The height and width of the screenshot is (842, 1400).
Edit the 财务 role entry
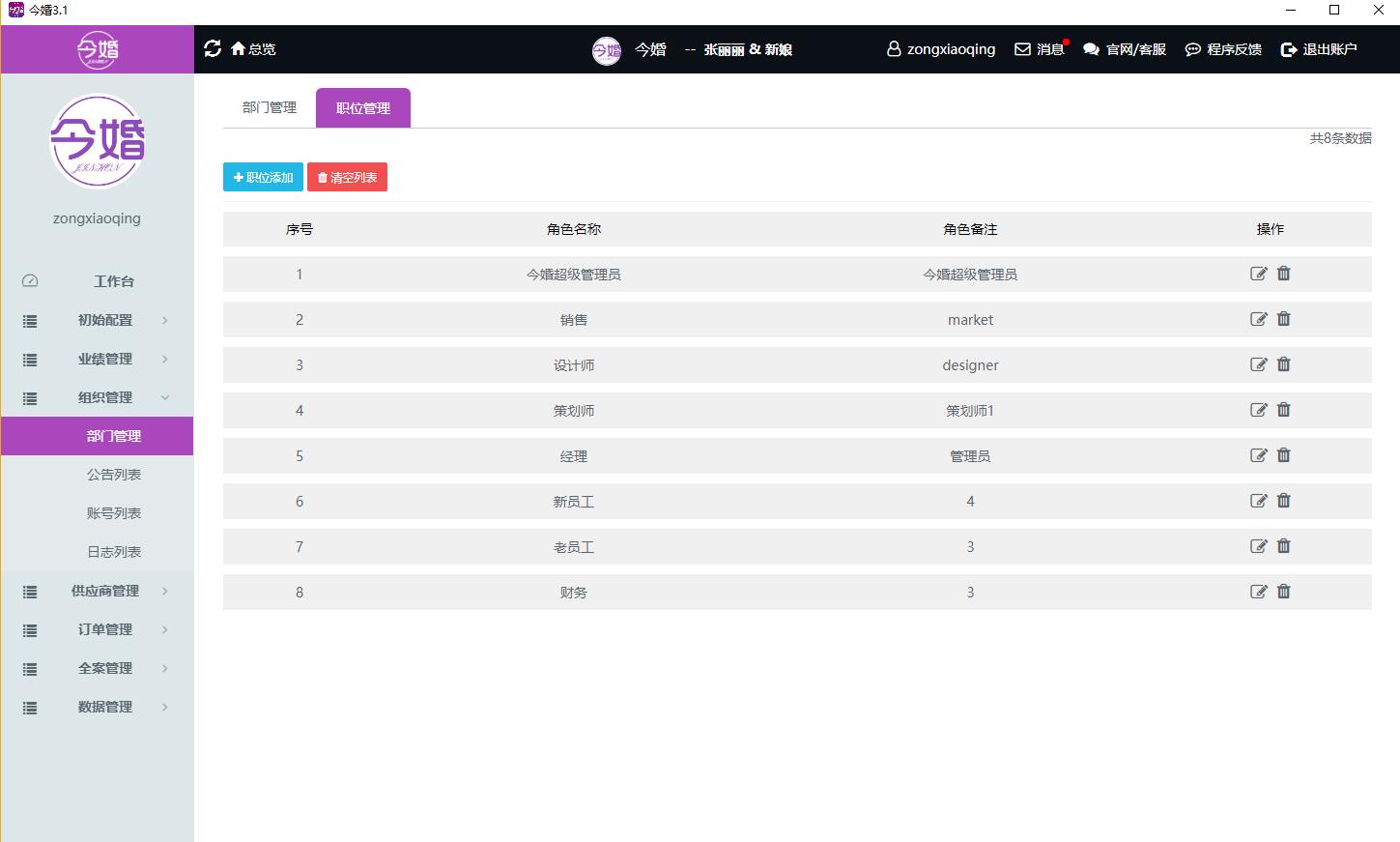pyautogui.click(x=1258, y=592)
